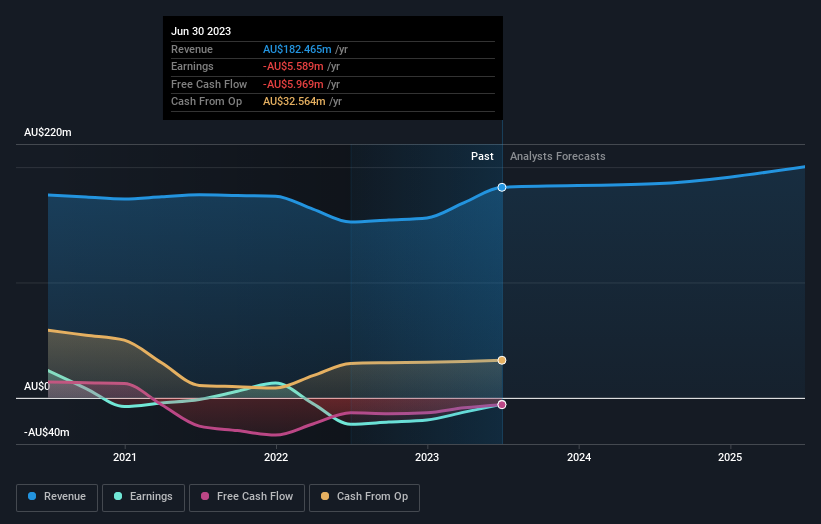Click the Earnings row label in tooltip

click(192, 66)
